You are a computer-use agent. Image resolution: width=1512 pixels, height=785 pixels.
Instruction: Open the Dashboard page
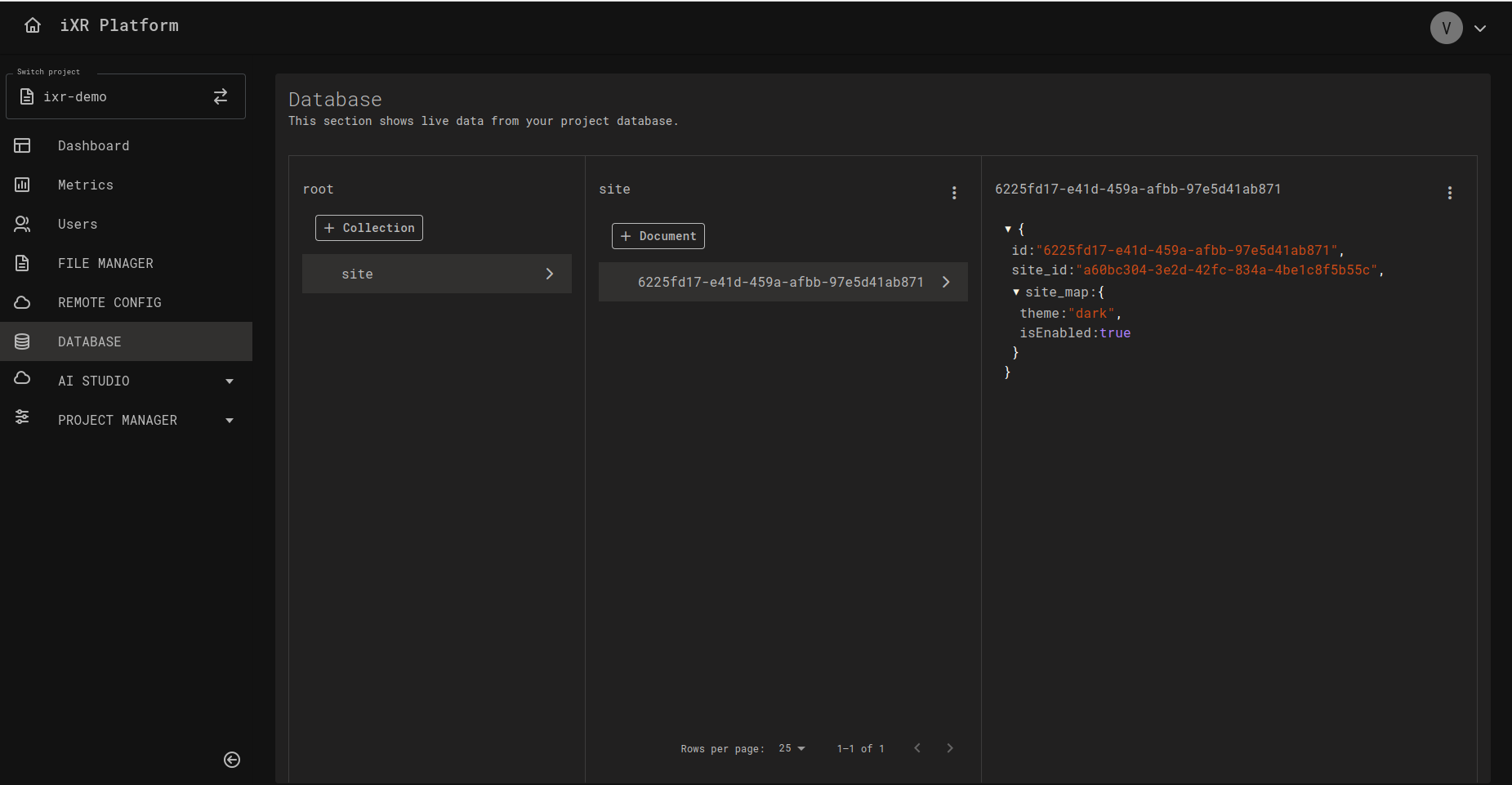93,145
